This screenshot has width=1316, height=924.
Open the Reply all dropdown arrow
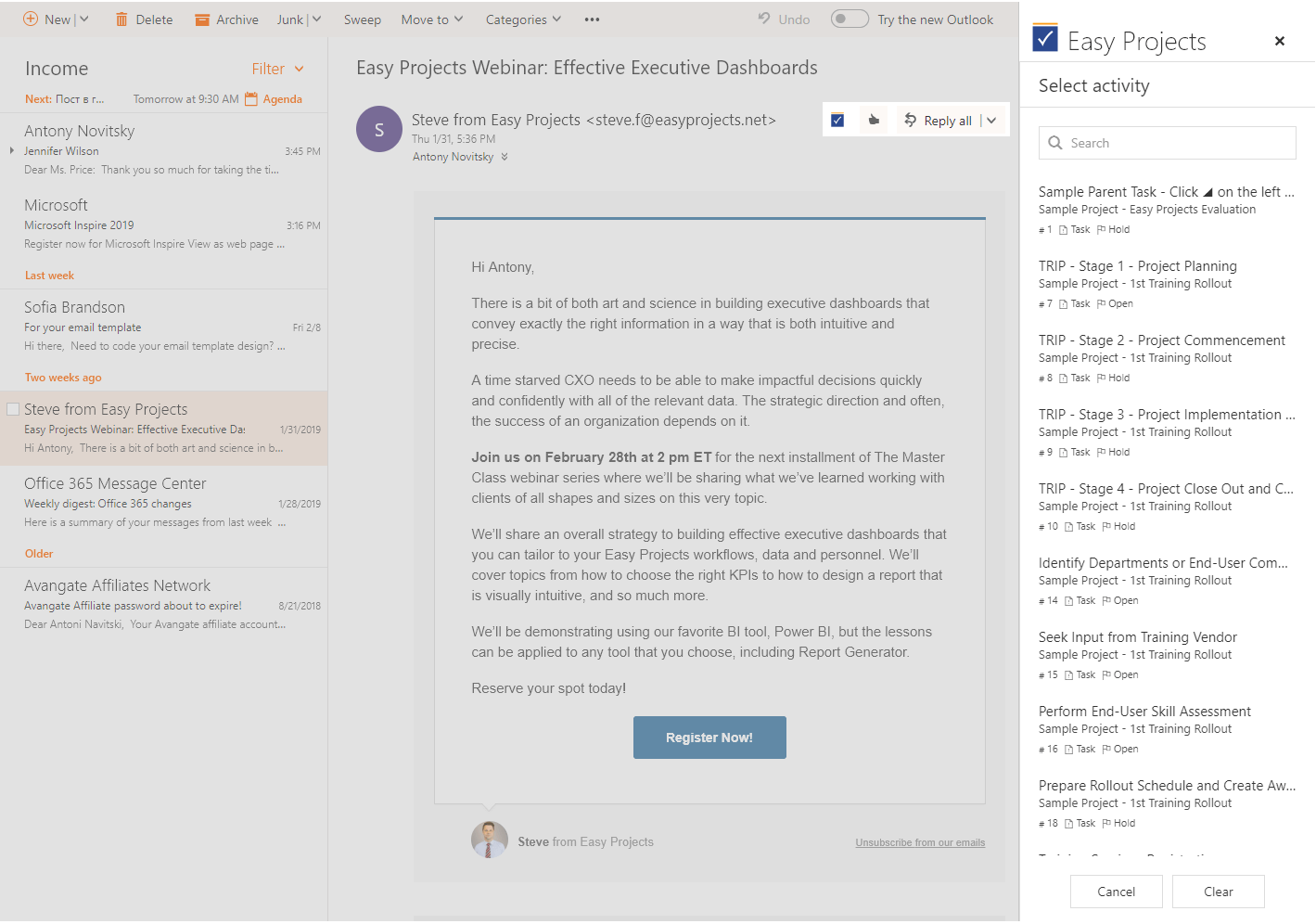991,121
